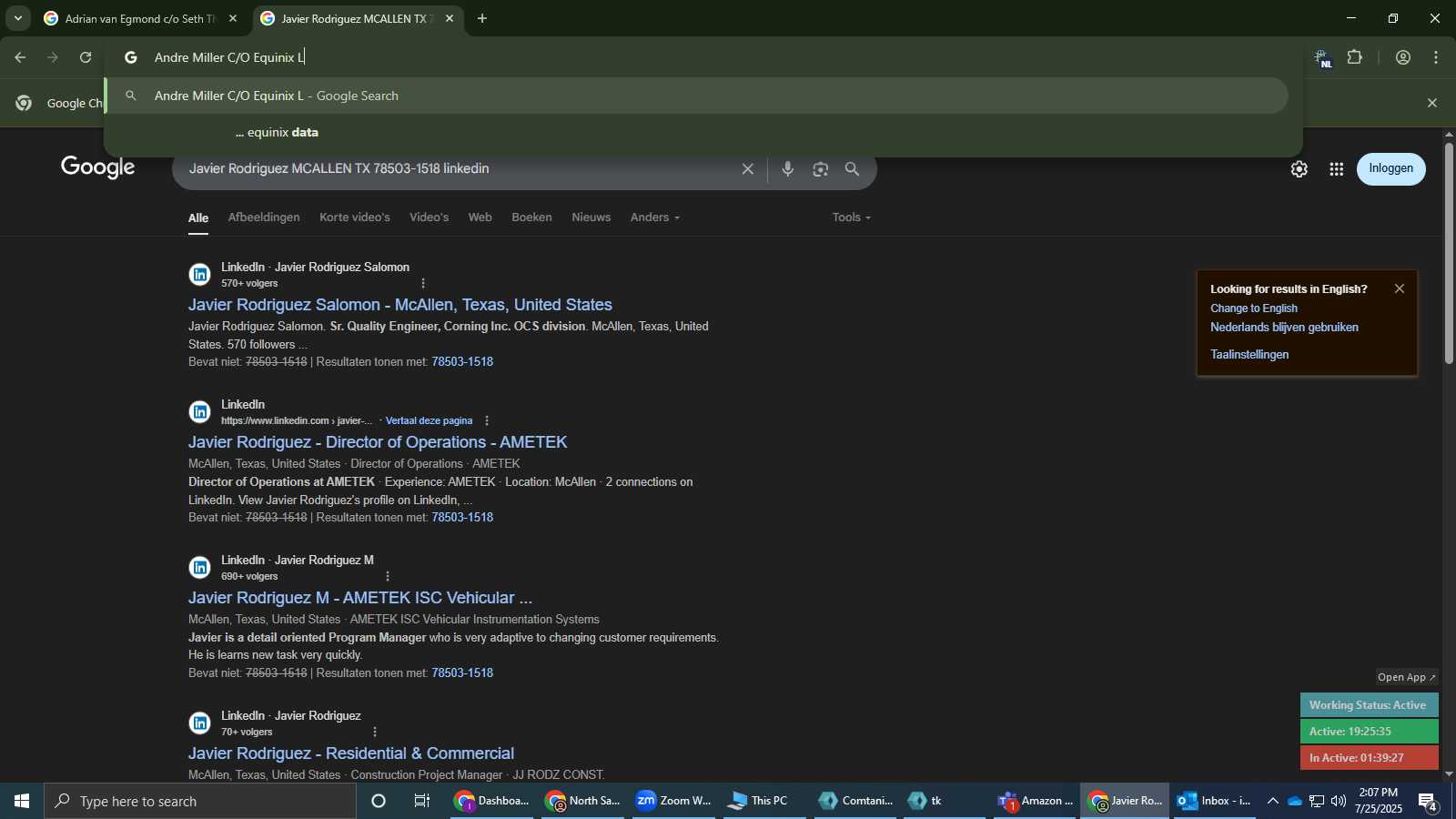This screenshot has width=1456, height=819.
Task: Open Outlook Inbox from taskbar
Action: pos(1214,801)
